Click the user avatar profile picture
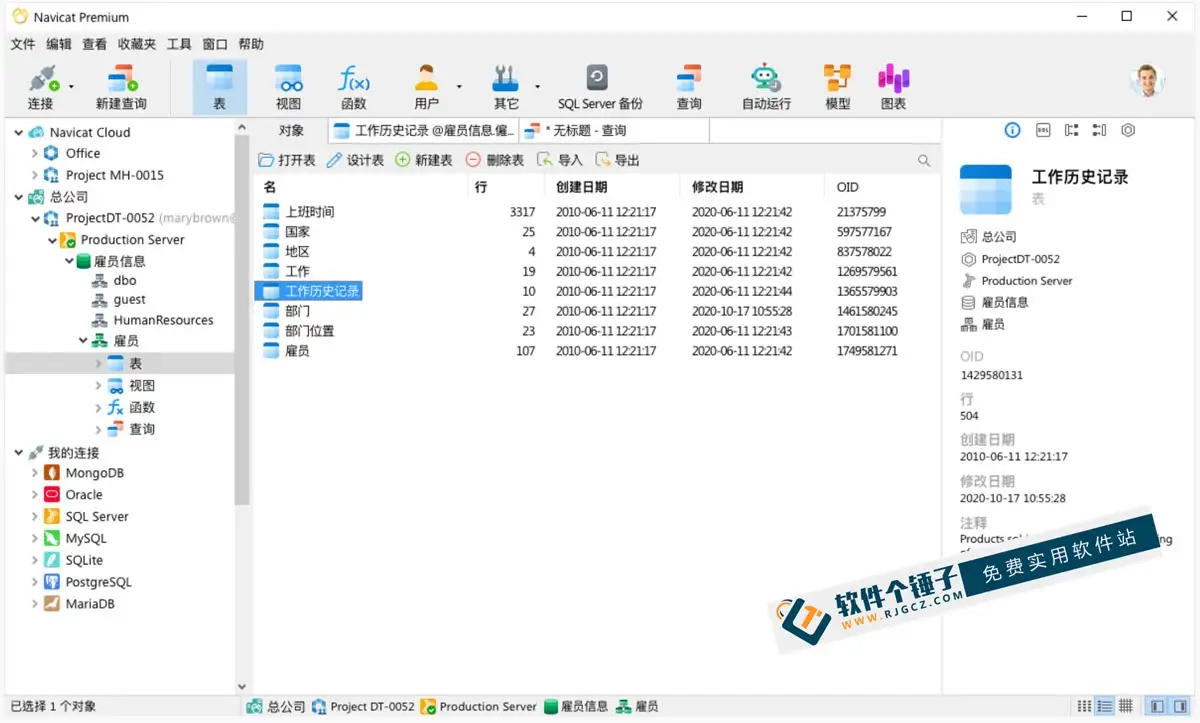This screenshot has width=1200, height=723. [x=1147, y=81]
